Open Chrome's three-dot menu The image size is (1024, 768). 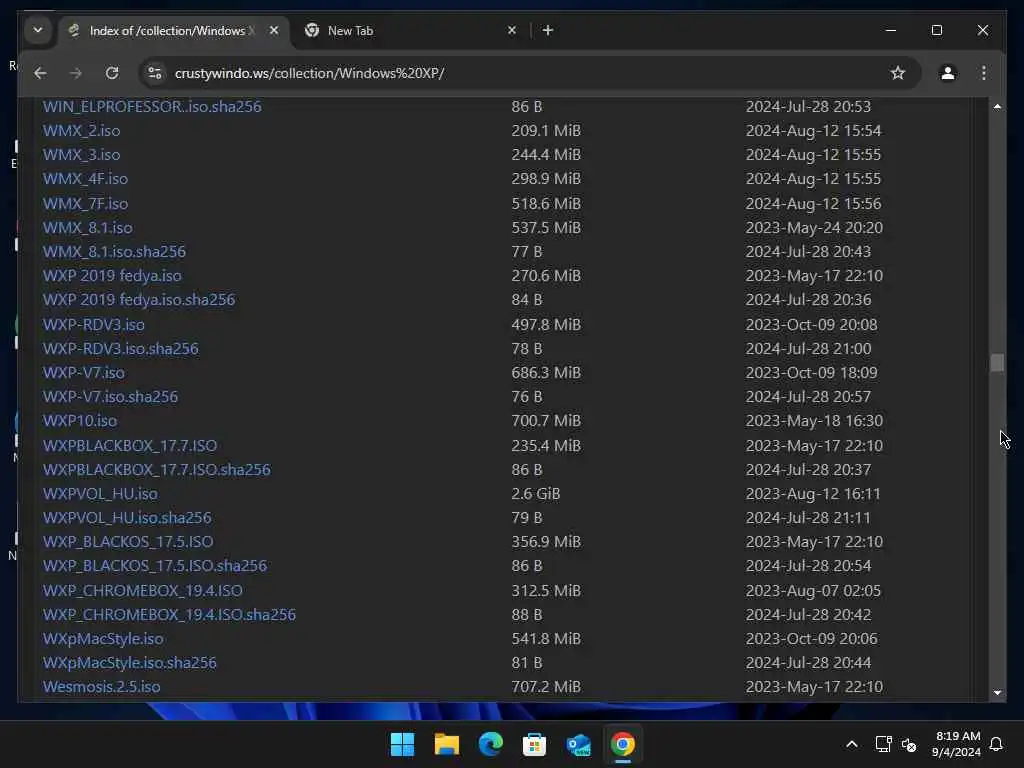984,73
